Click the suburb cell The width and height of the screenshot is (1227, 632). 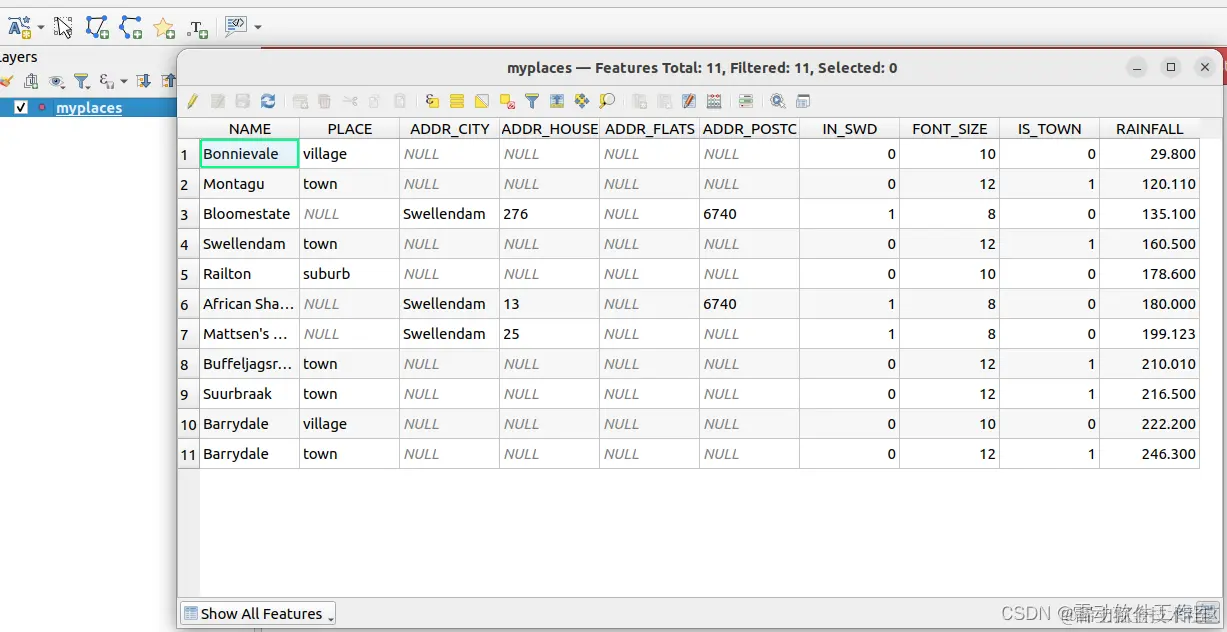click(x=350, y=274)
